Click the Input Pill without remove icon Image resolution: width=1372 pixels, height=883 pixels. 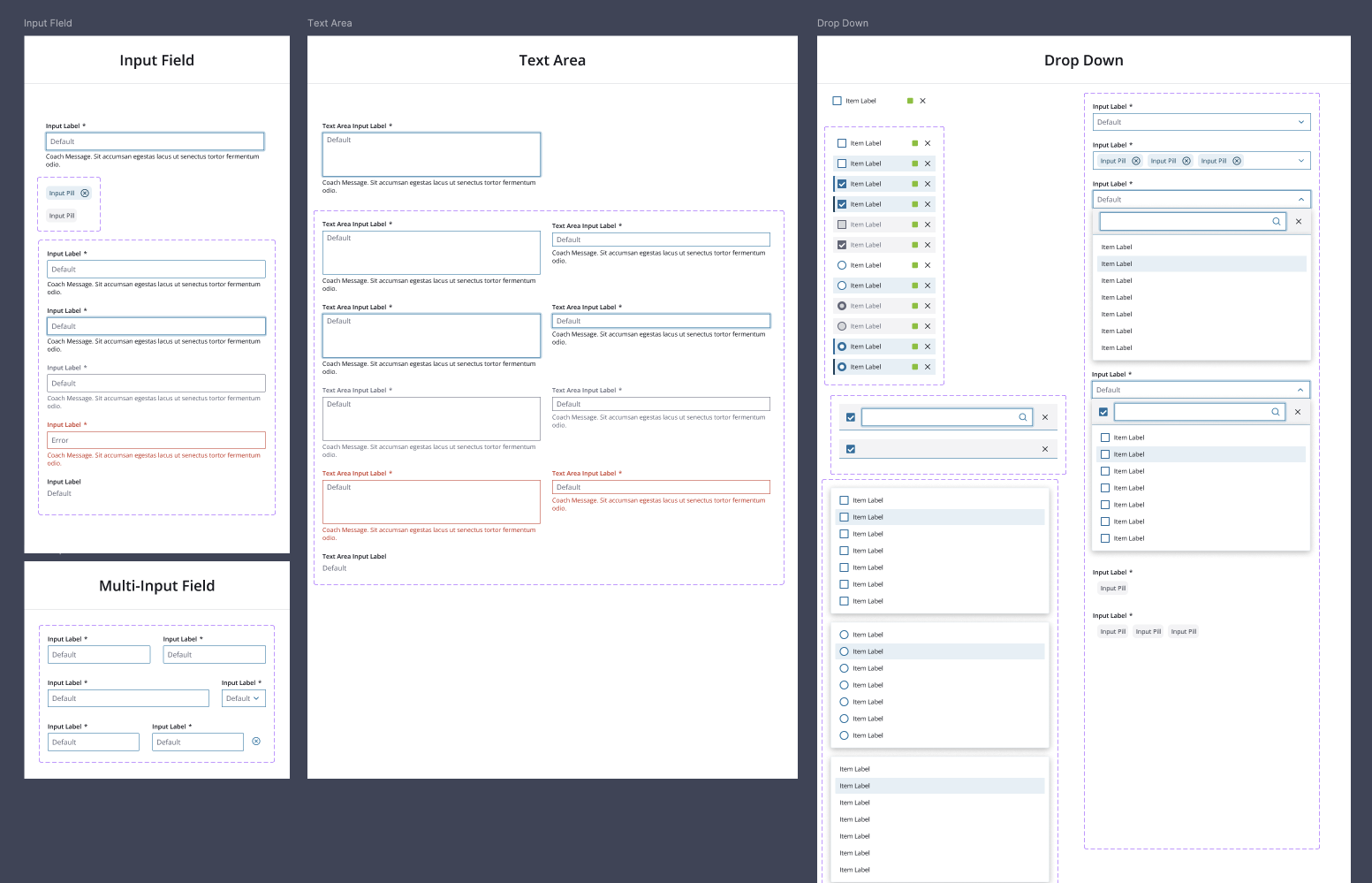point(62,216)
